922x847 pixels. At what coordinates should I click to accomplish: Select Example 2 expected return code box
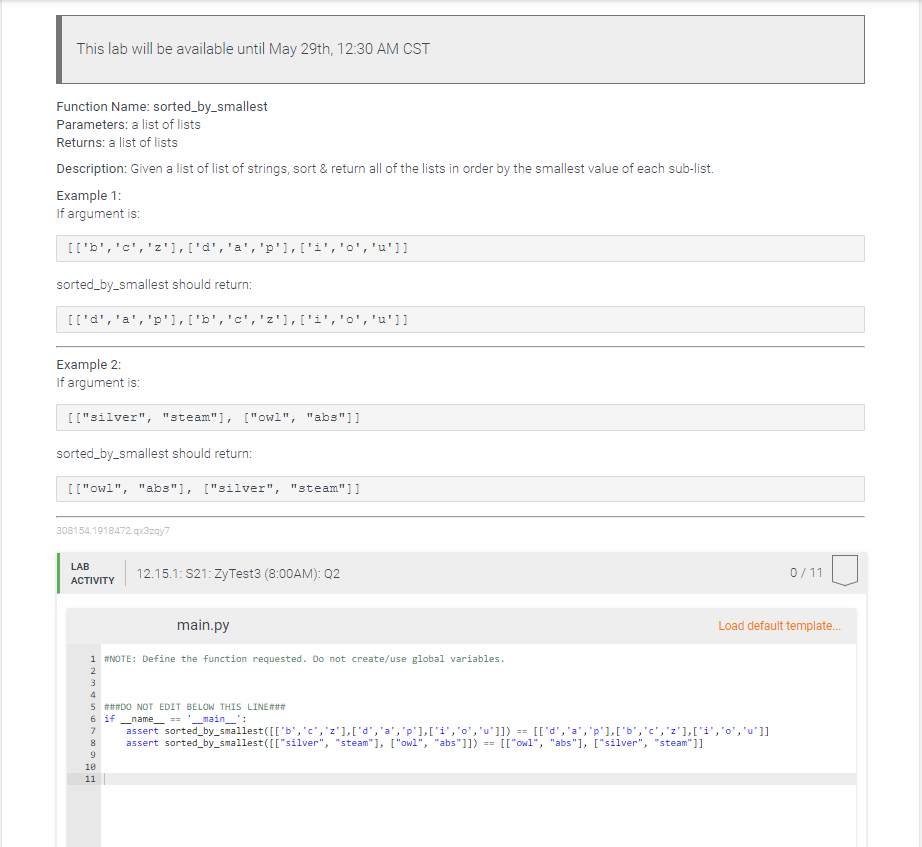coord(460,488)
